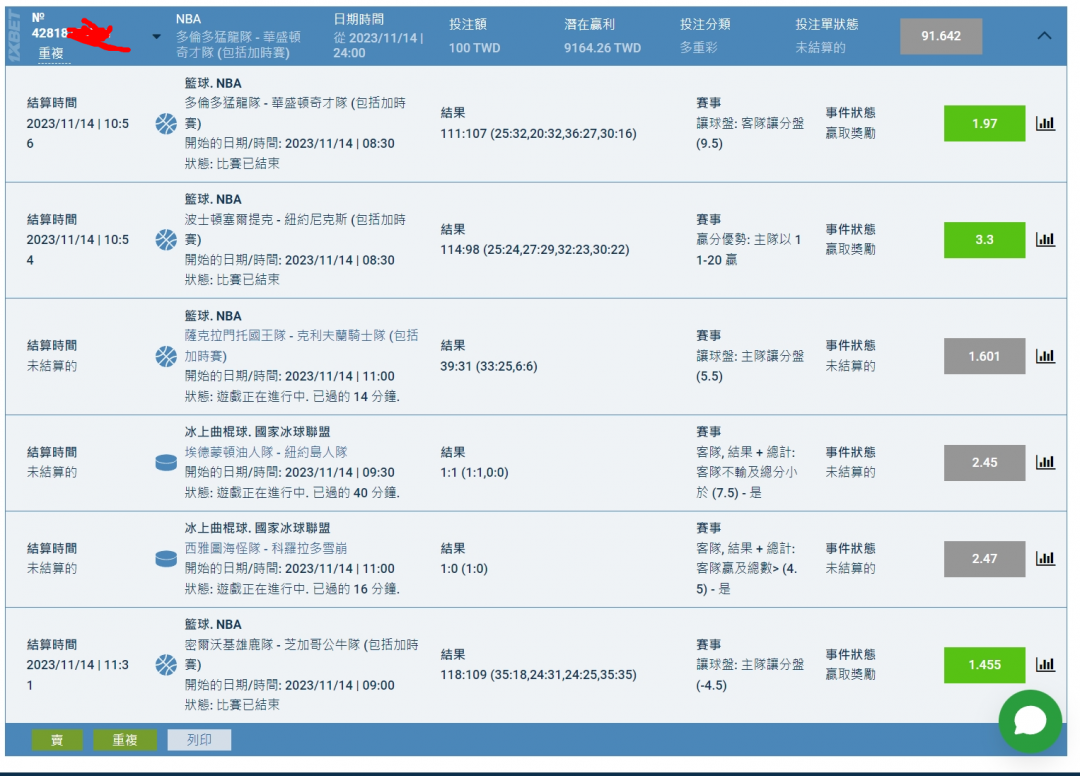Click result text 39:31 (33:25,6:6)

(489, 366)
